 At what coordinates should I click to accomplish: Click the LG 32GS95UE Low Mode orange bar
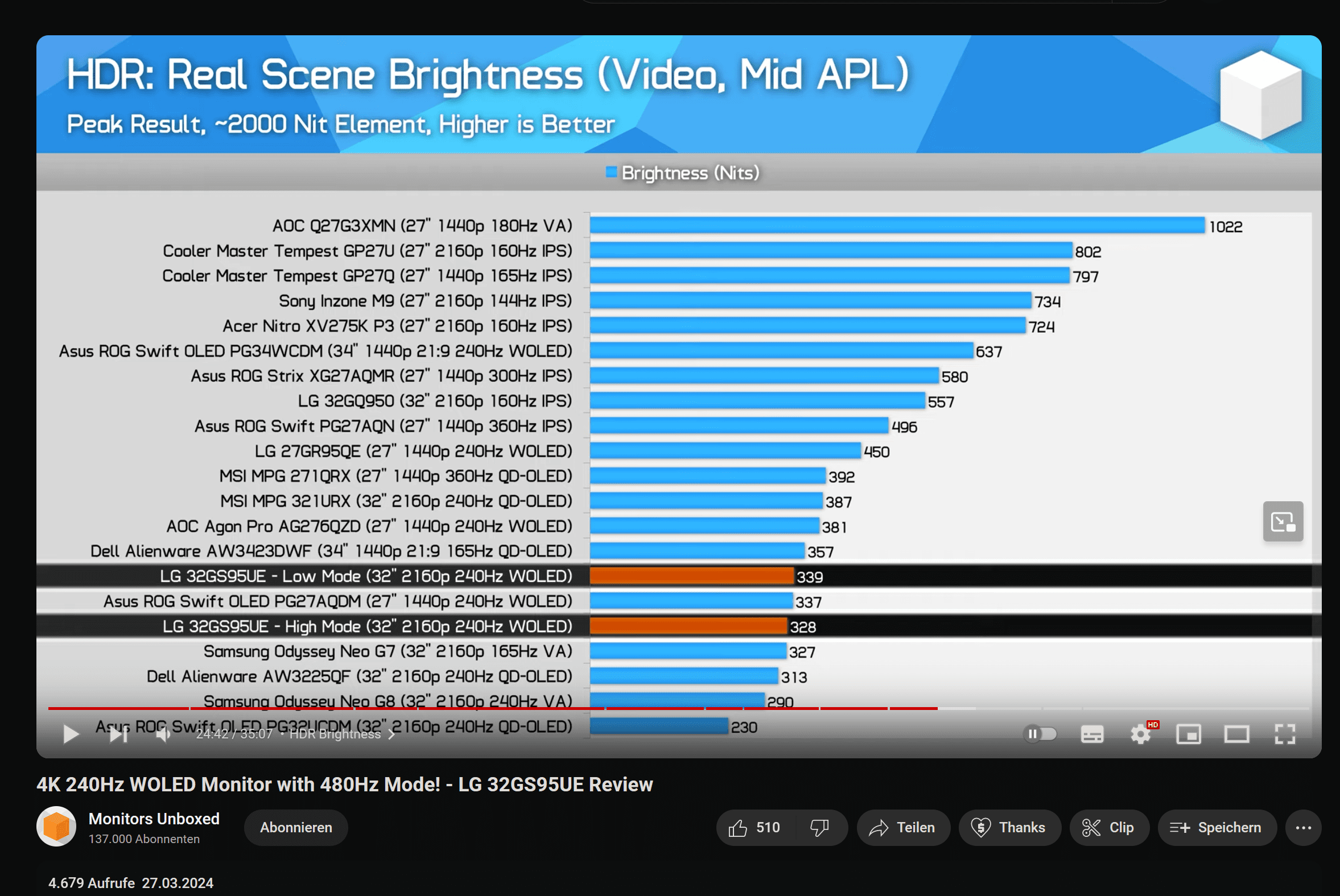[692, 576]
